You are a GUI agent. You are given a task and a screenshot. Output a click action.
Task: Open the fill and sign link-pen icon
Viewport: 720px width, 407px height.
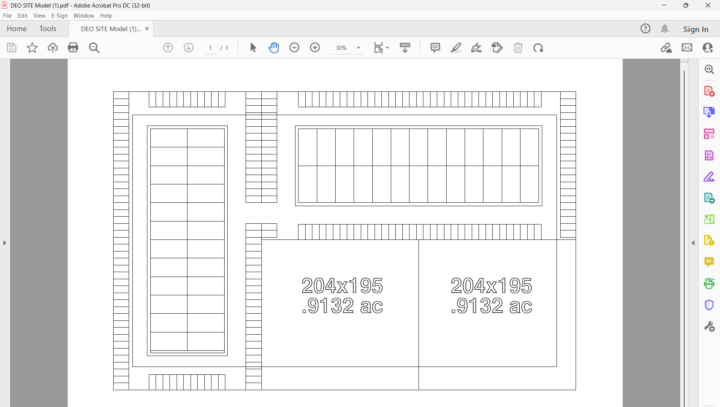tap(666, 48)
